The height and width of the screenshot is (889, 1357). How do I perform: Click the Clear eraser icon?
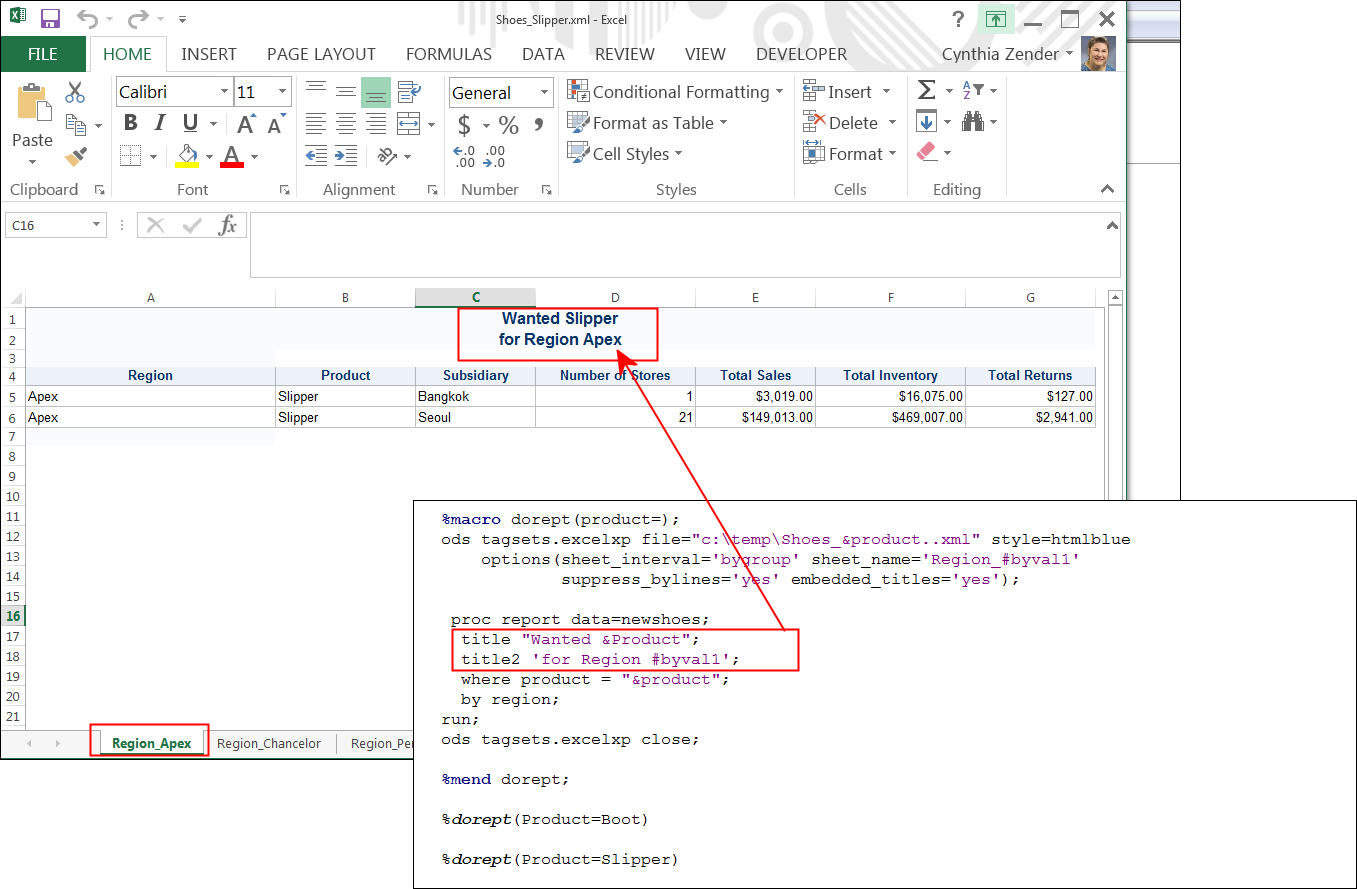click(926, 153)
